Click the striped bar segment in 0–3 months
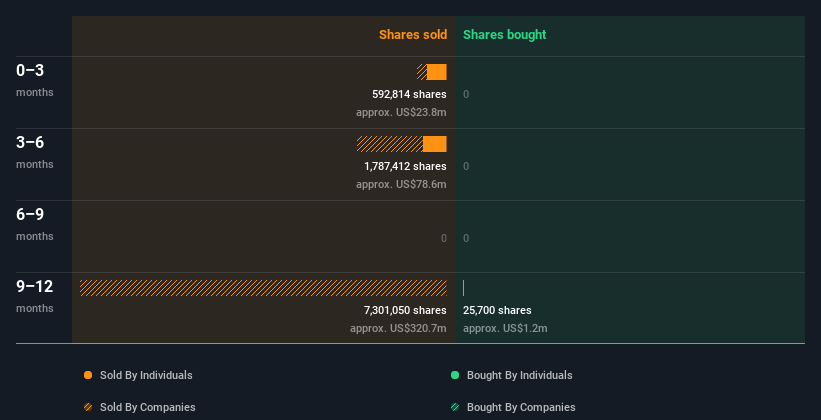 (x=422, y=72)
